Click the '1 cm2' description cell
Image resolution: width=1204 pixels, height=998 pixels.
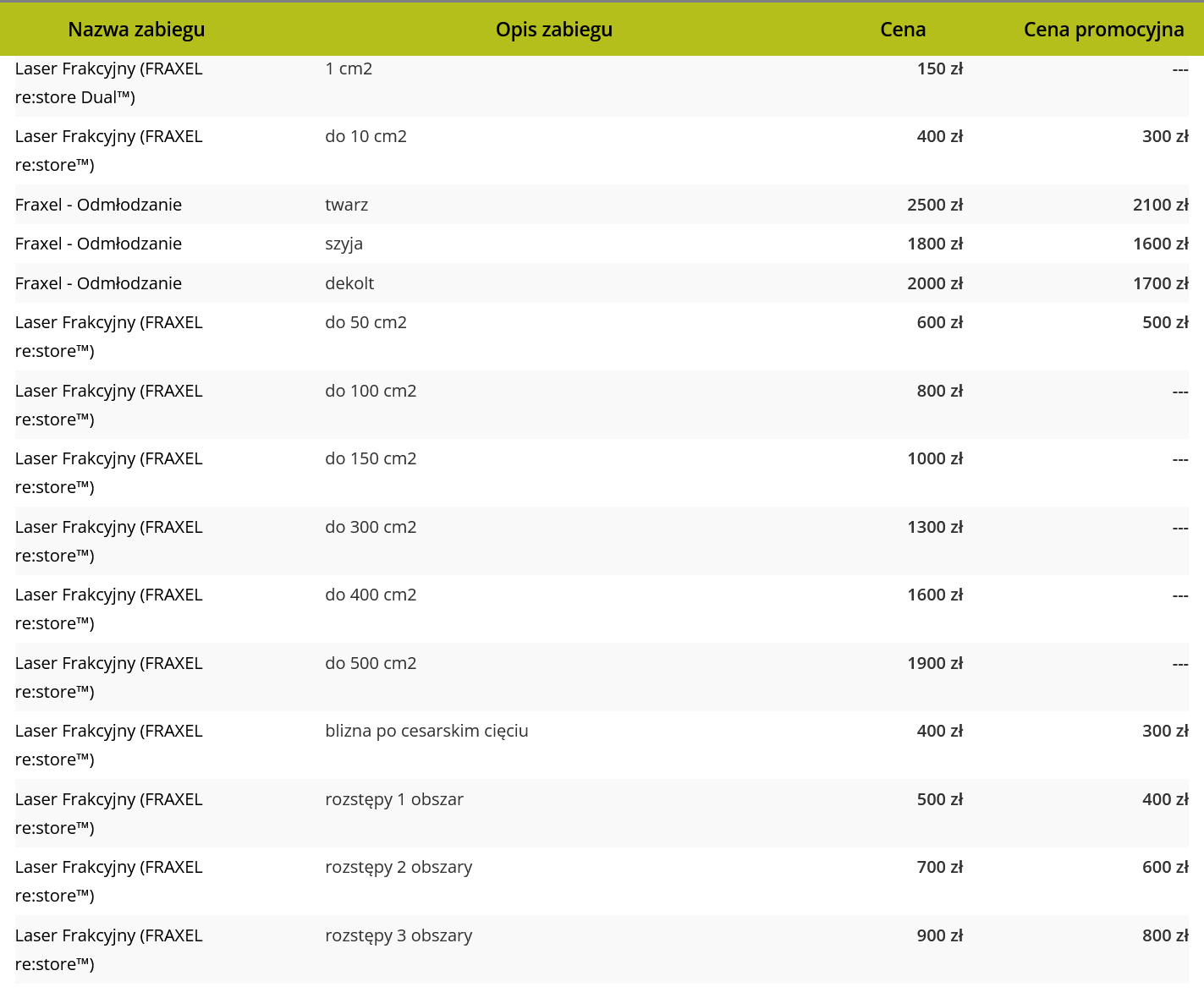349,69
